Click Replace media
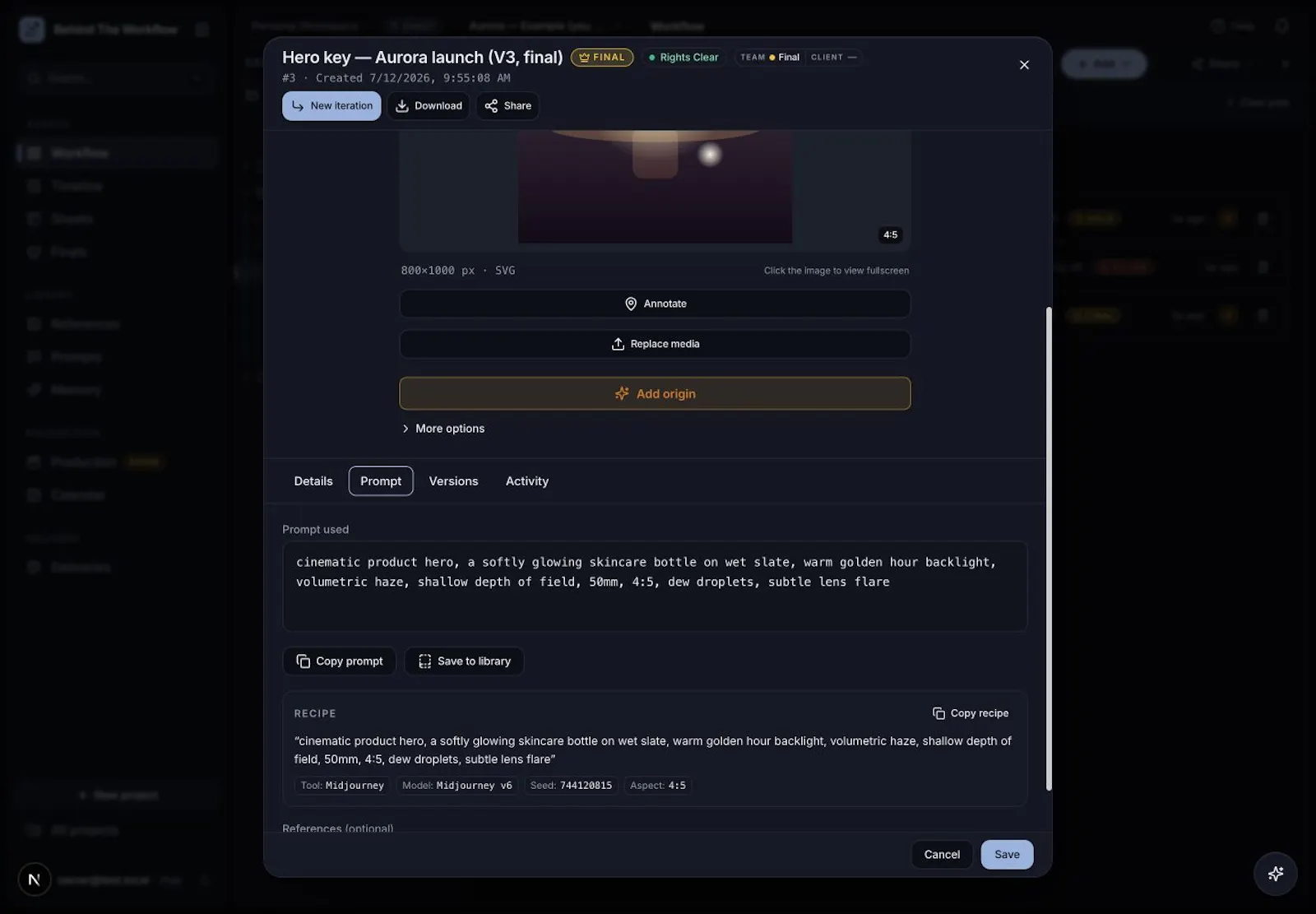Screen dimensions: 1316x914 point(655,344)
